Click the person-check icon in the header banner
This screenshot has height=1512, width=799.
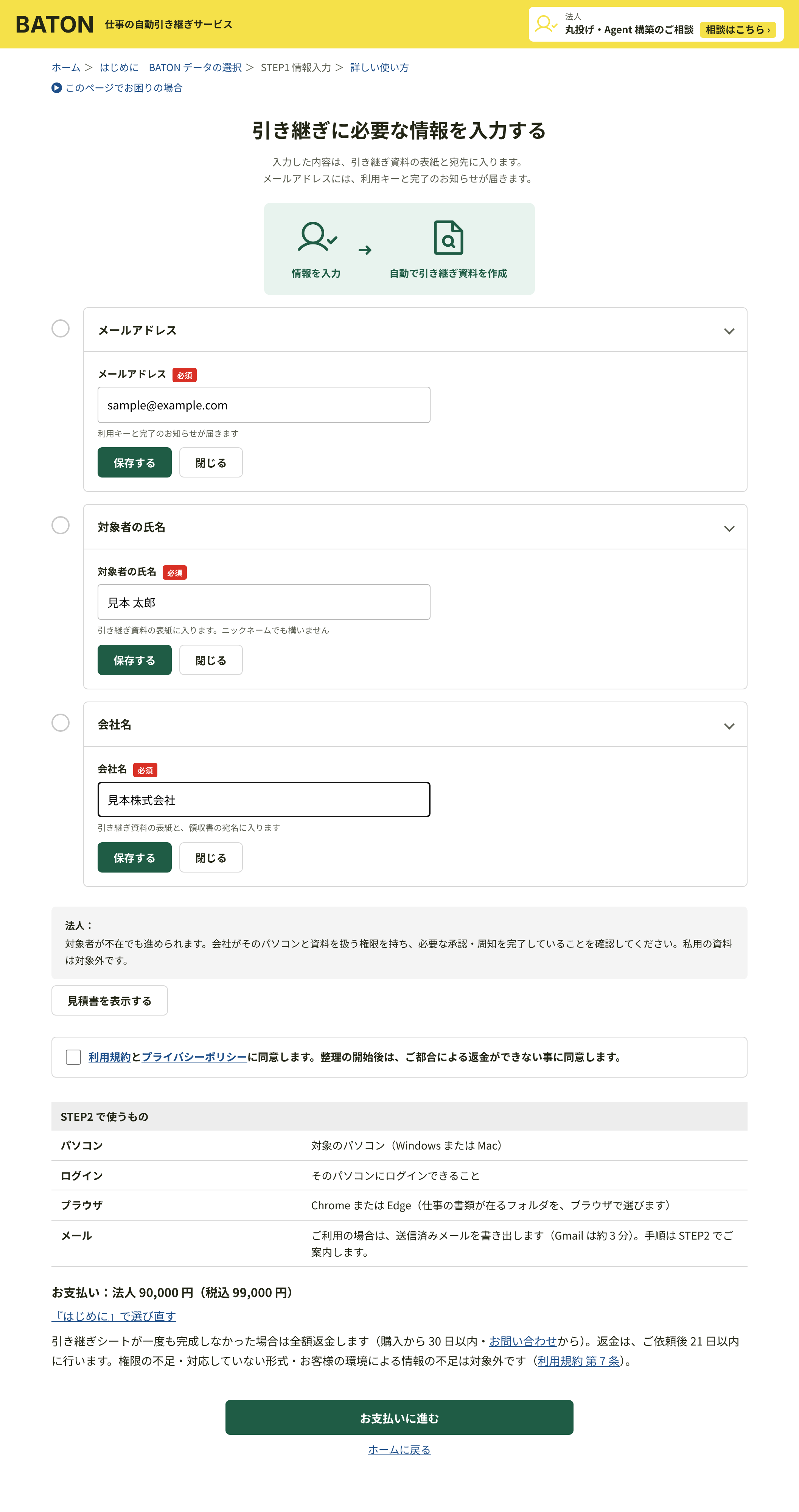(x=546, y=24)
